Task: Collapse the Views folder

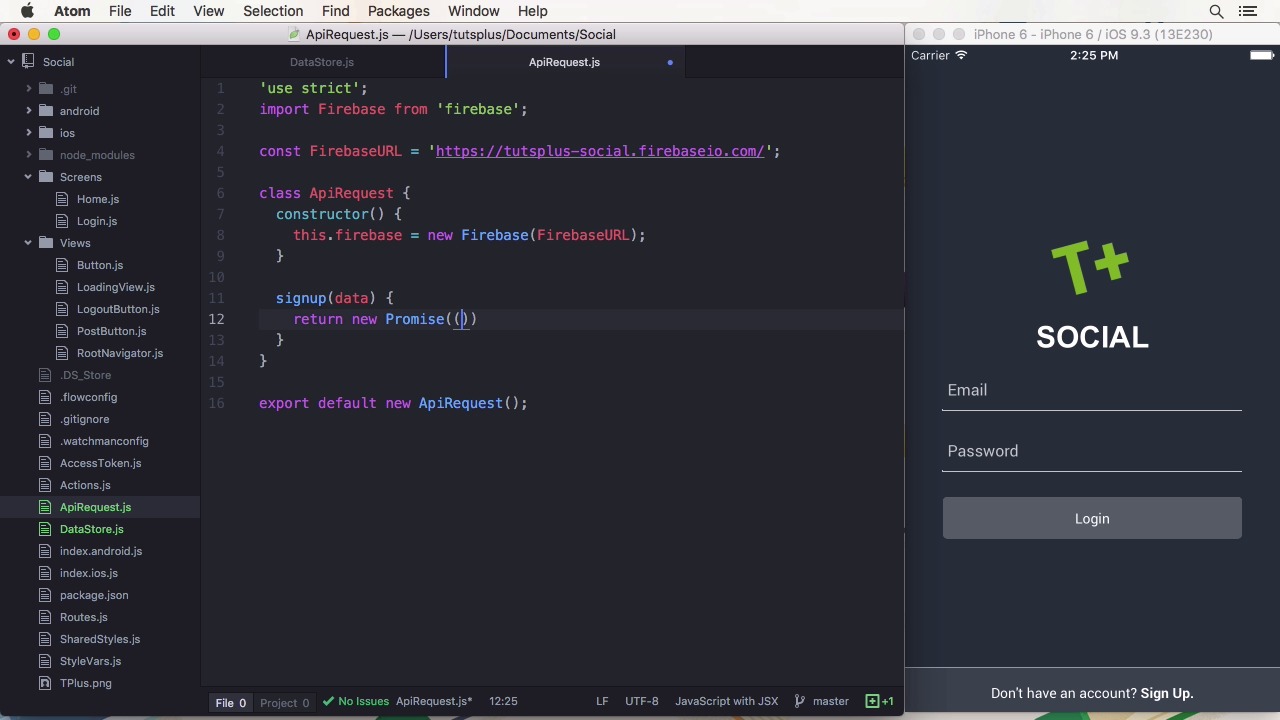Action: (x=28, y=243)
